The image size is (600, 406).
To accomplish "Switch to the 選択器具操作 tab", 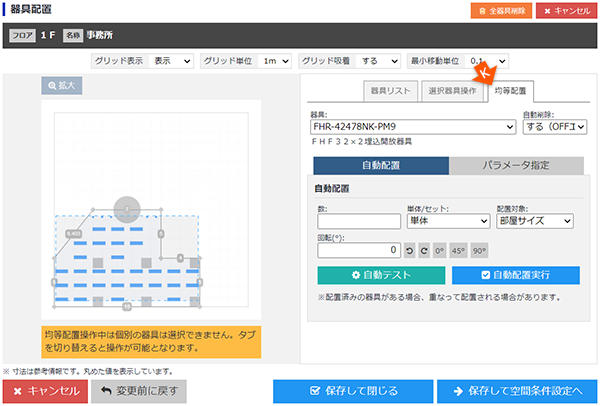I will click(451, 91).
